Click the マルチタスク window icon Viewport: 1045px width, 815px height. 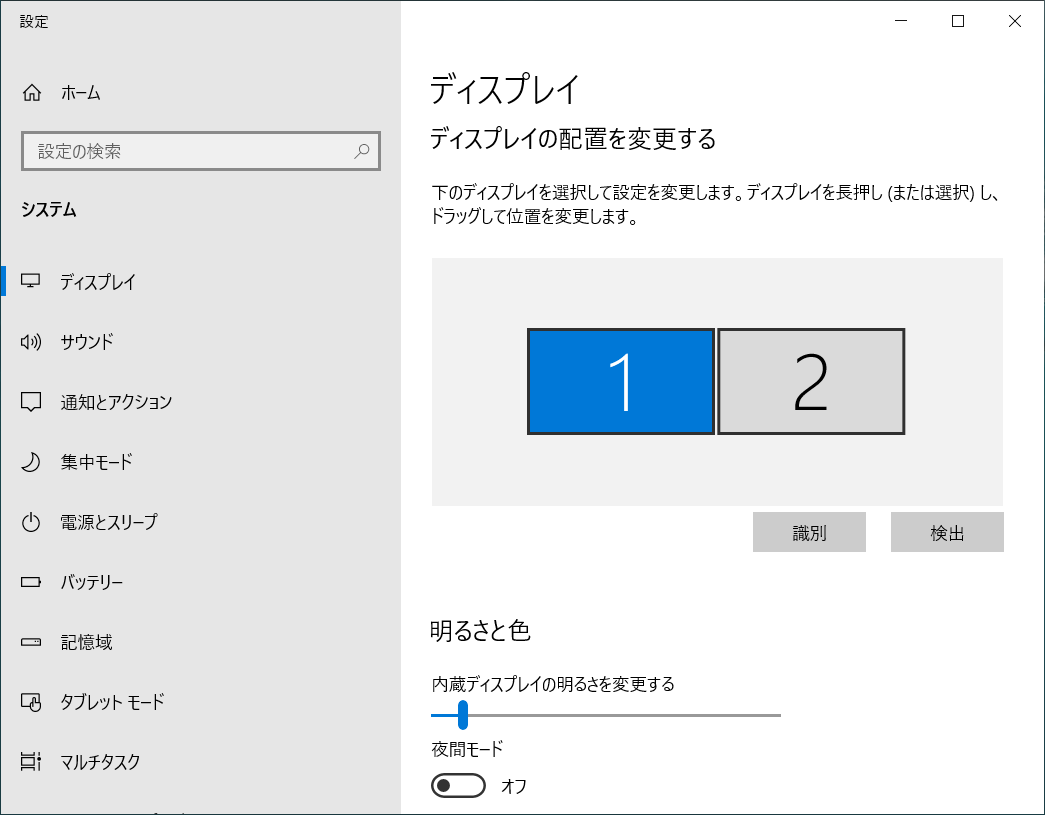[x=31, y=762]
